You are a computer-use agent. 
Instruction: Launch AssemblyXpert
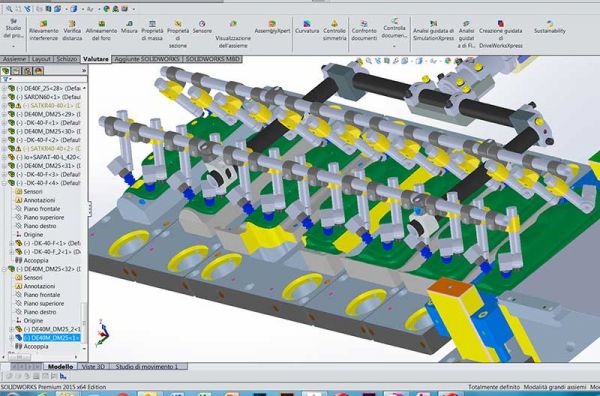click(x=272, y=27)
